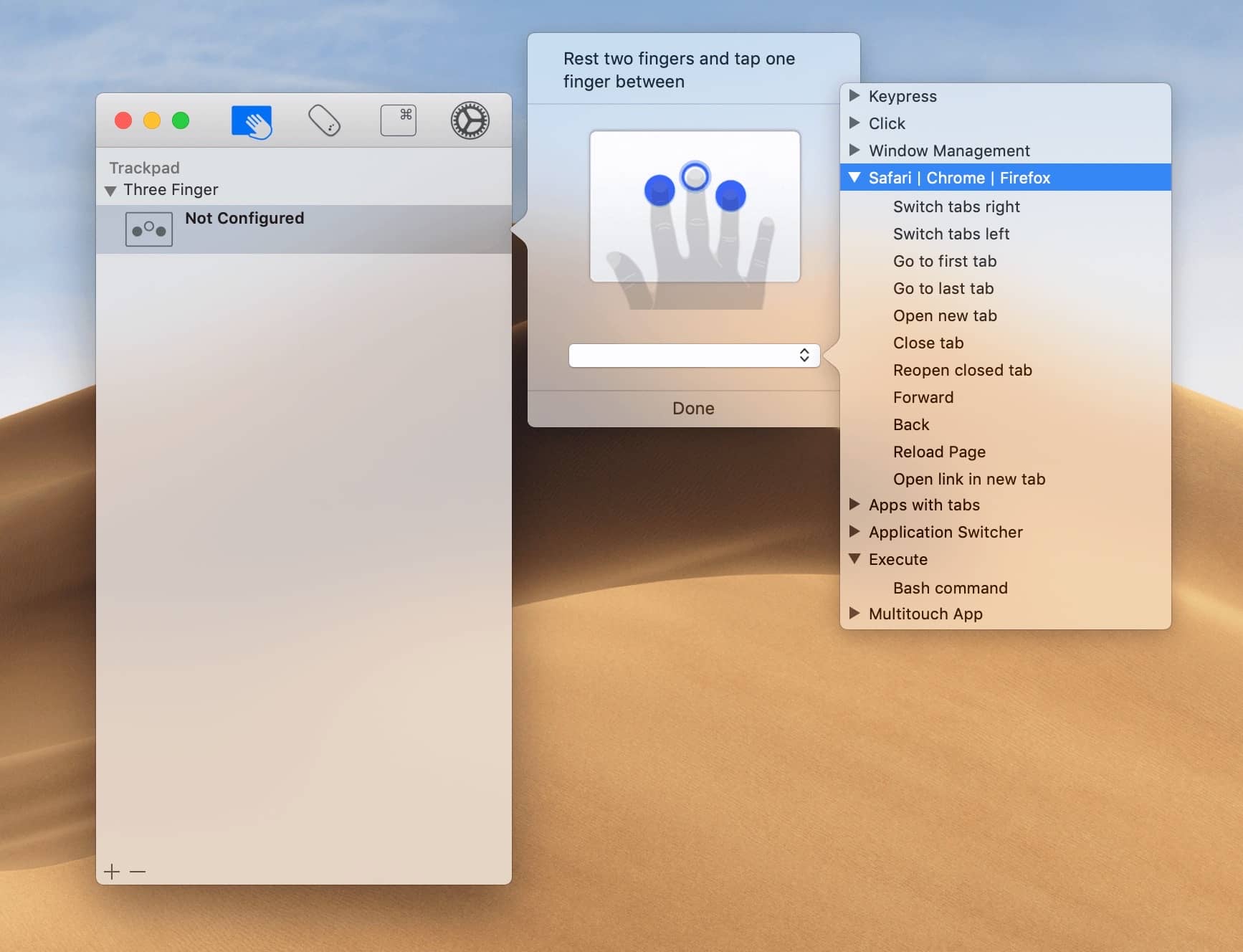
Task: Open the preferences gear toolbar icon
Action: pos(470,120)
